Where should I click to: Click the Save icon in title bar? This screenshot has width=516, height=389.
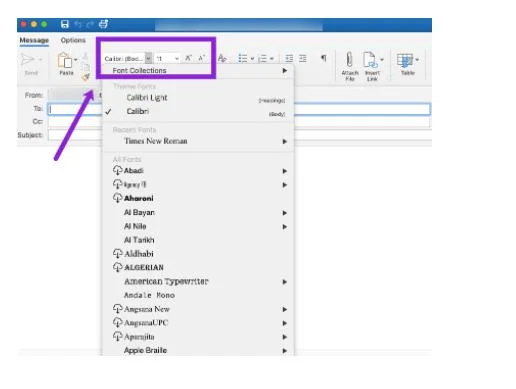click(65, 24)
